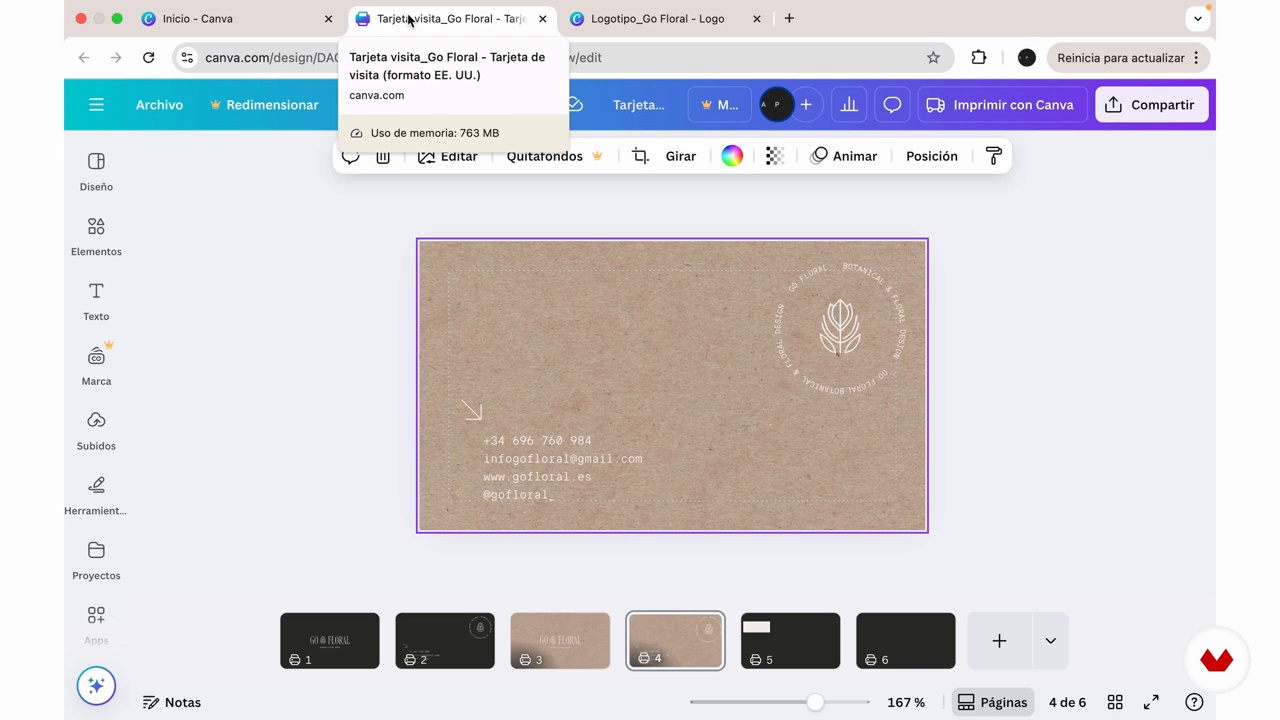Enter fullscreen presentation mode
The width and height of the screenshot is (1280, 720).
(1151, 702)
